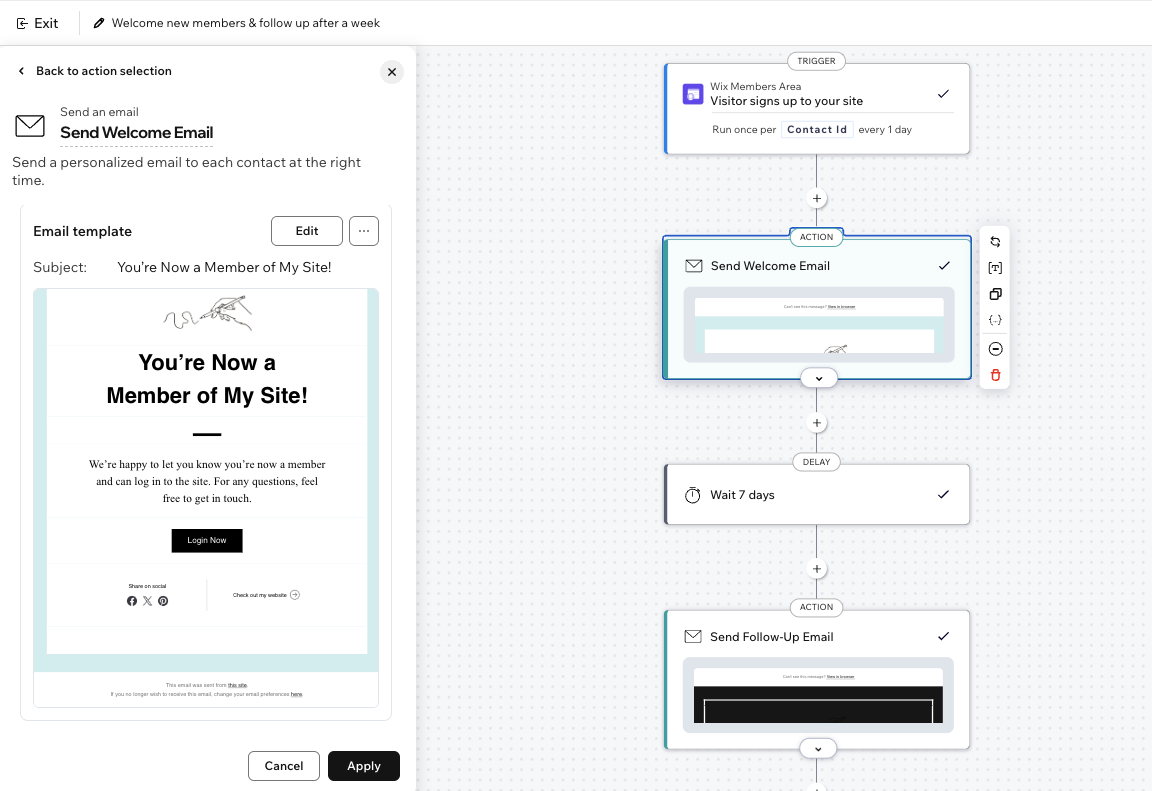Image resolution: width=1152 pixels, height=791 pixels.
Task: Click the Cancel button
Action: (x=284, y=766)
